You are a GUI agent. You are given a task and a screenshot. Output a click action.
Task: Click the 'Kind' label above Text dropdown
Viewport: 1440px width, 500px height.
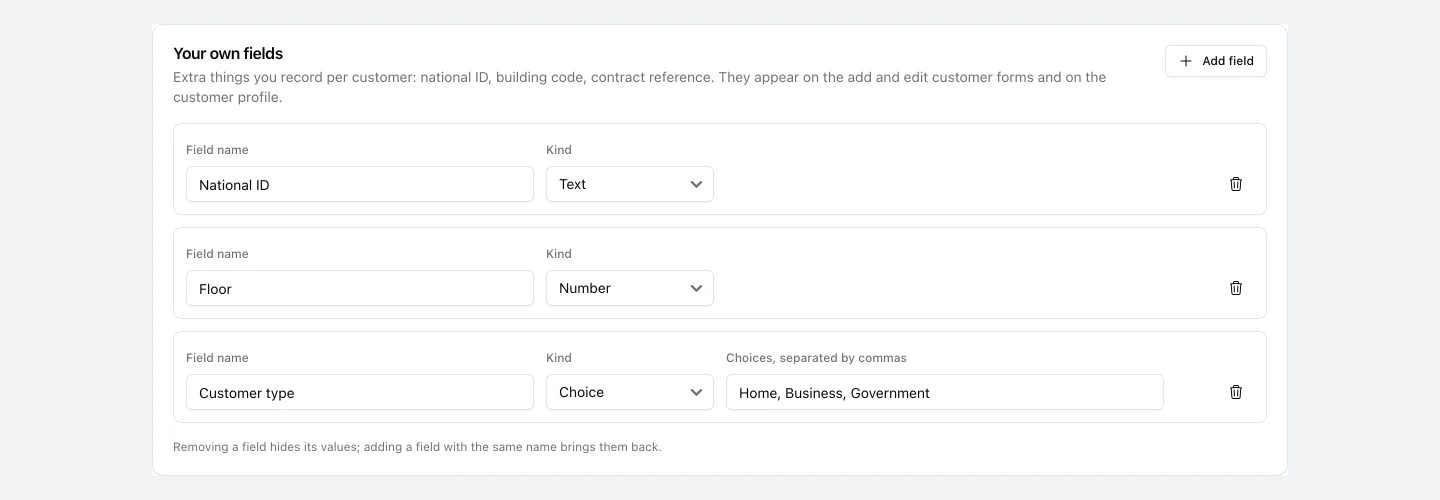[x=559, y=150]
